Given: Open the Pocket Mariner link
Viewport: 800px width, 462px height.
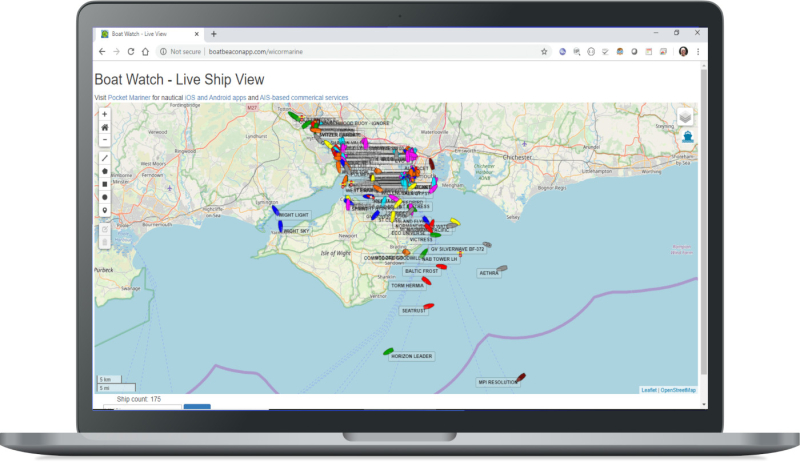Looking at the screenshot, I should [129, 97].
